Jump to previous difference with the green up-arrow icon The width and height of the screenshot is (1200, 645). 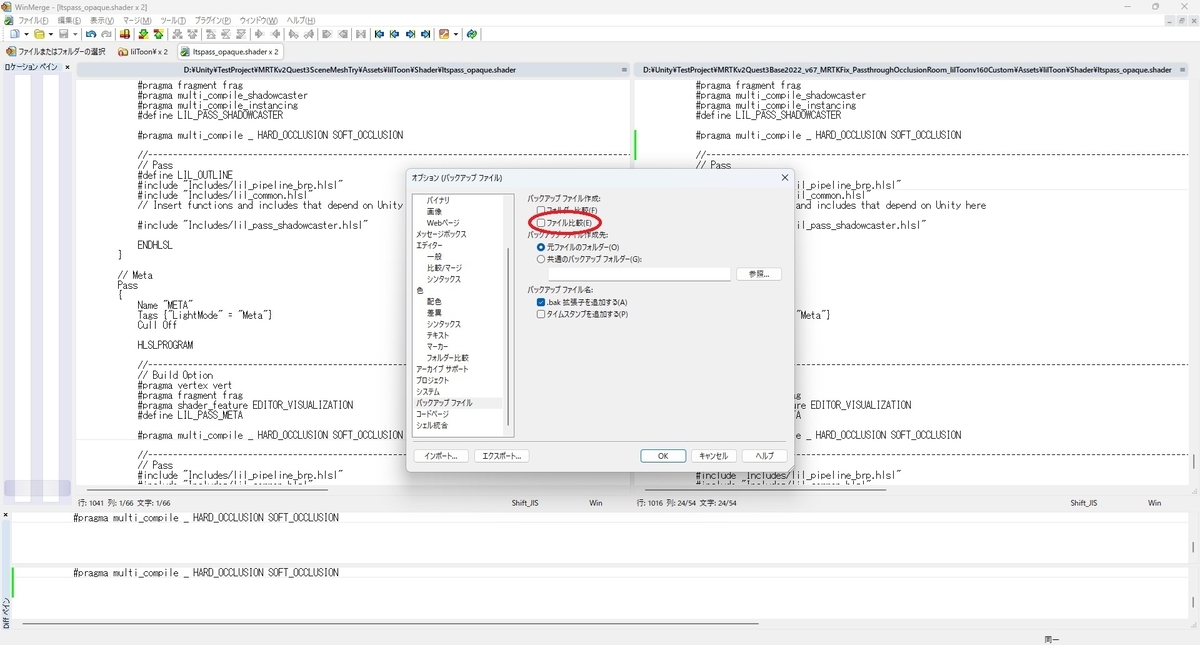158,34
